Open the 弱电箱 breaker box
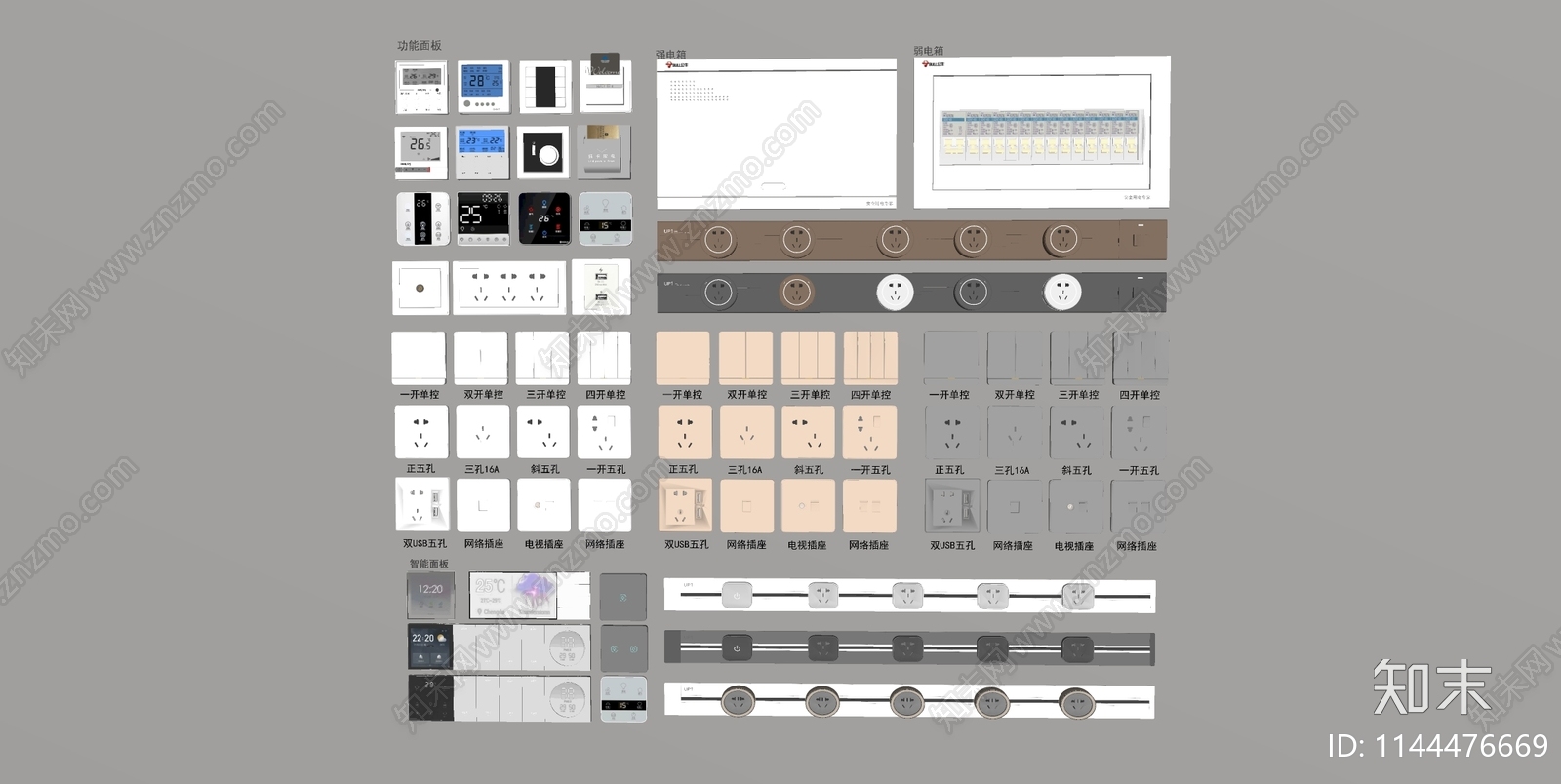Image resolution: width=1561 pixels, height=784 pixels. [x=1042, y=132]
